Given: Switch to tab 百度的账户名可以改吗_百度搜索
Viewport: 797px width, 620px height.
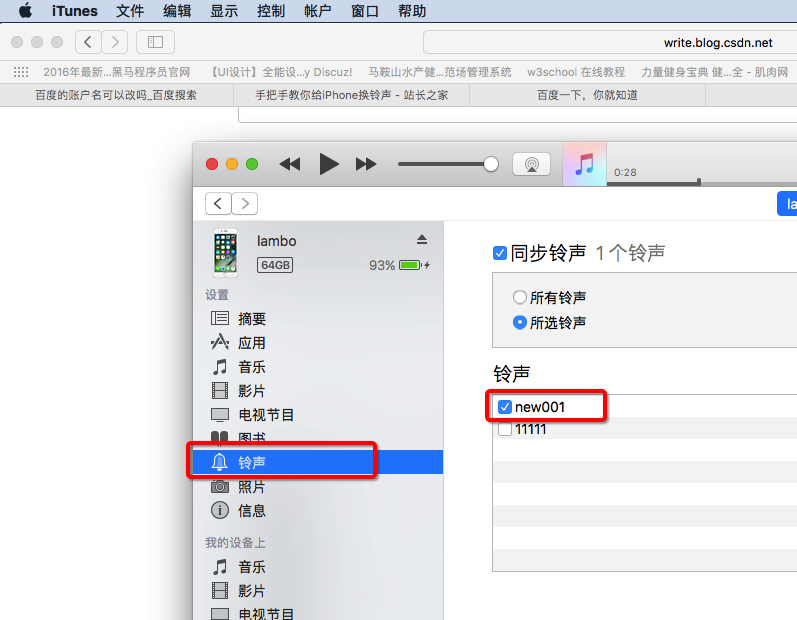Looking at the screenshot, I should [116, 95].
